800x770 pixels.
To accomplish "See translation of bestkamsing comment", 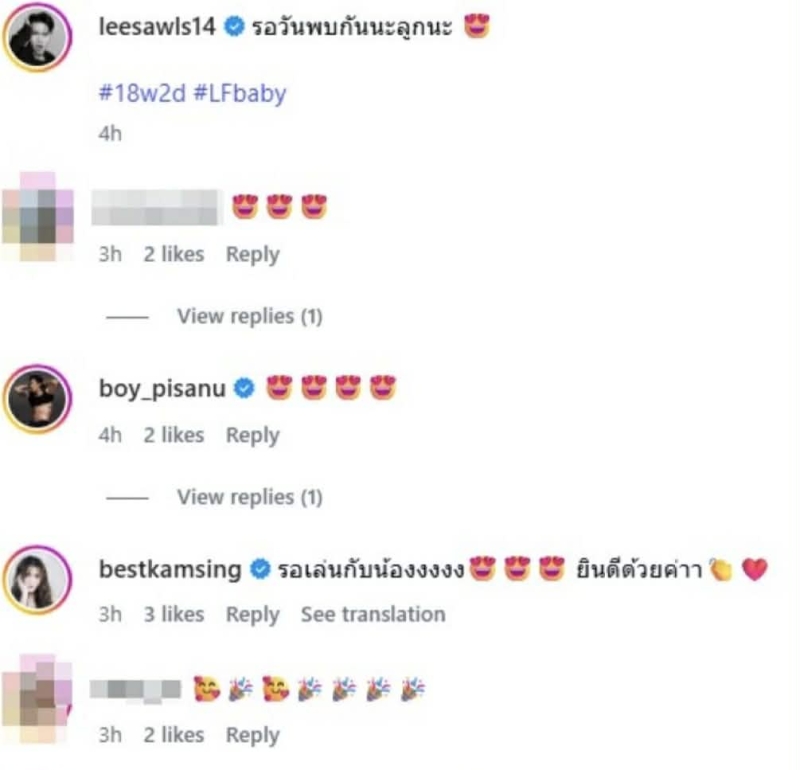I will coord(373,614).
